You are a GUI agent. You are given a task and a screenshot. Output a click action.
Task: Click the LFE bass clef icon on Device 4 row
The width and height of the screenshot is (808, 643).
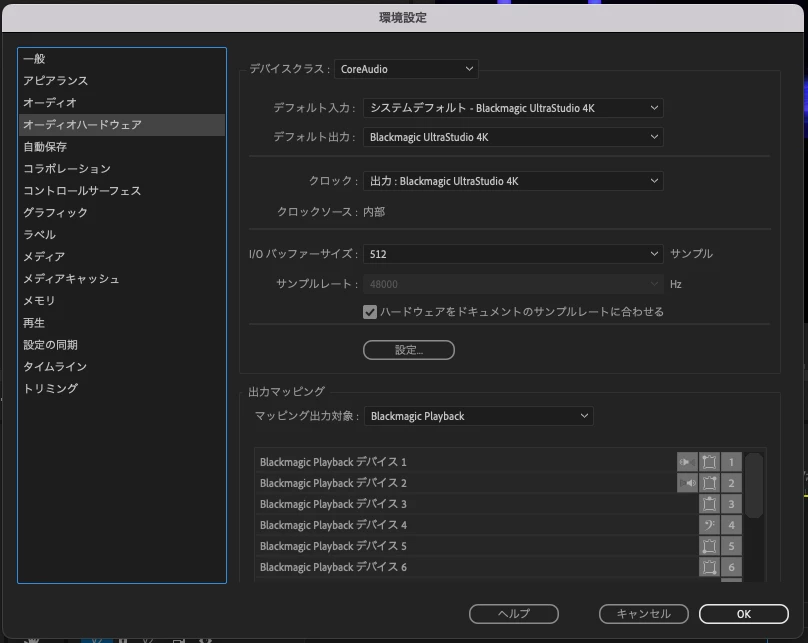709,525
